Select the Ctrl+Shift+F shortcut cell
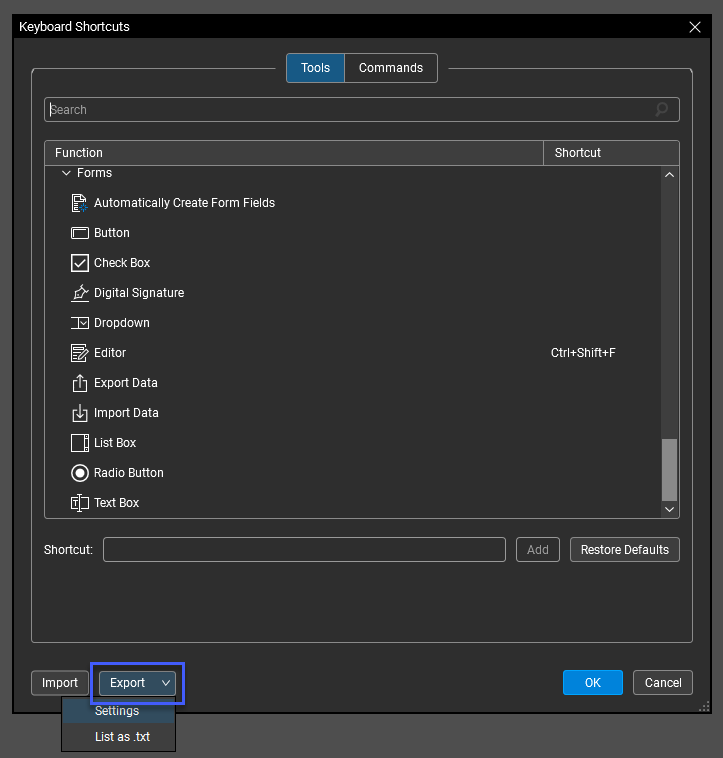 (583, 353)
